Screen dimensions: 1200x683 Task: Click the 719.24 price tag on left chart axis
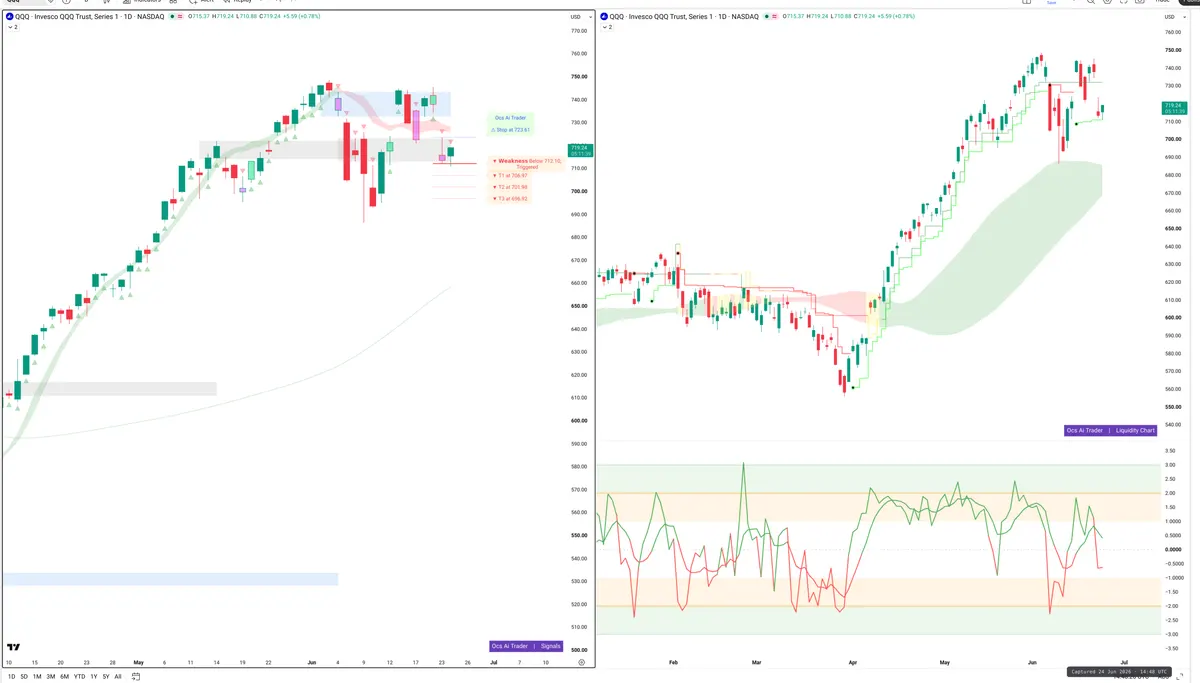click(x=580, y=150)
